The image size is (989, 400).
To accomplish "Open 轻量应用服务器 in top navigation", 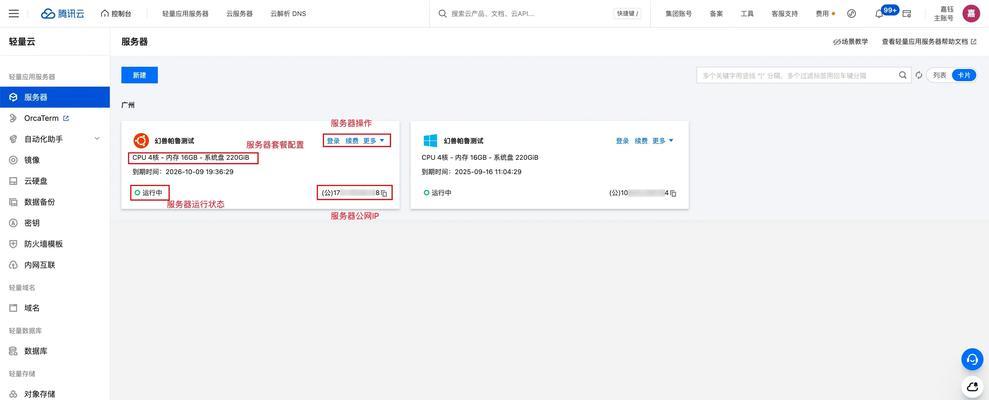I will coord(185,13).
